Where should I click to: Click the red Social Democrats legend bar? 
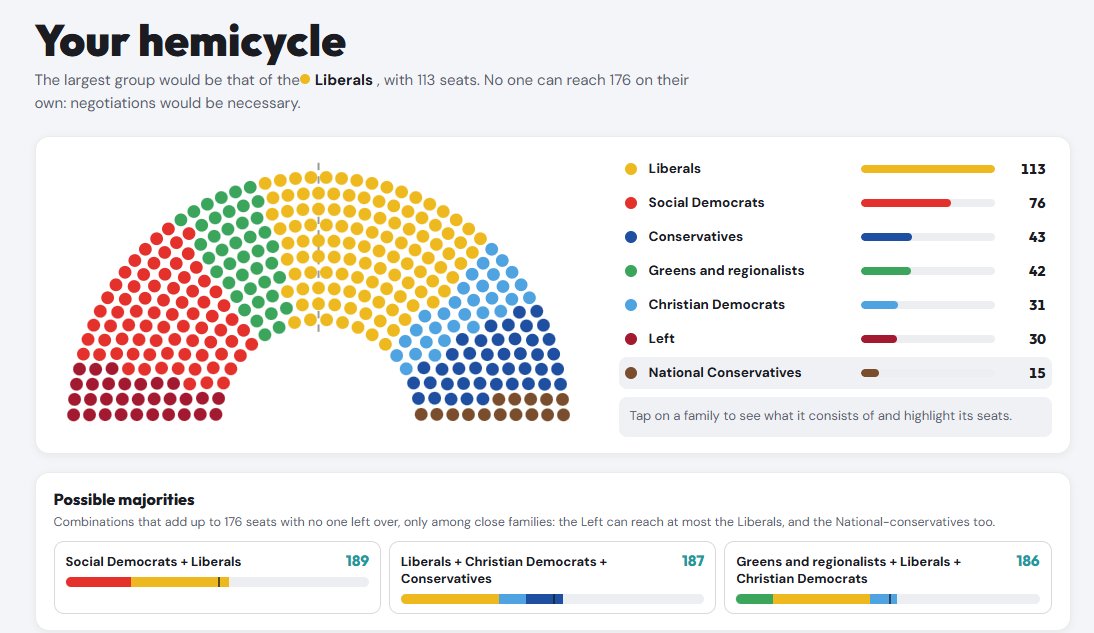coord(906,203)
